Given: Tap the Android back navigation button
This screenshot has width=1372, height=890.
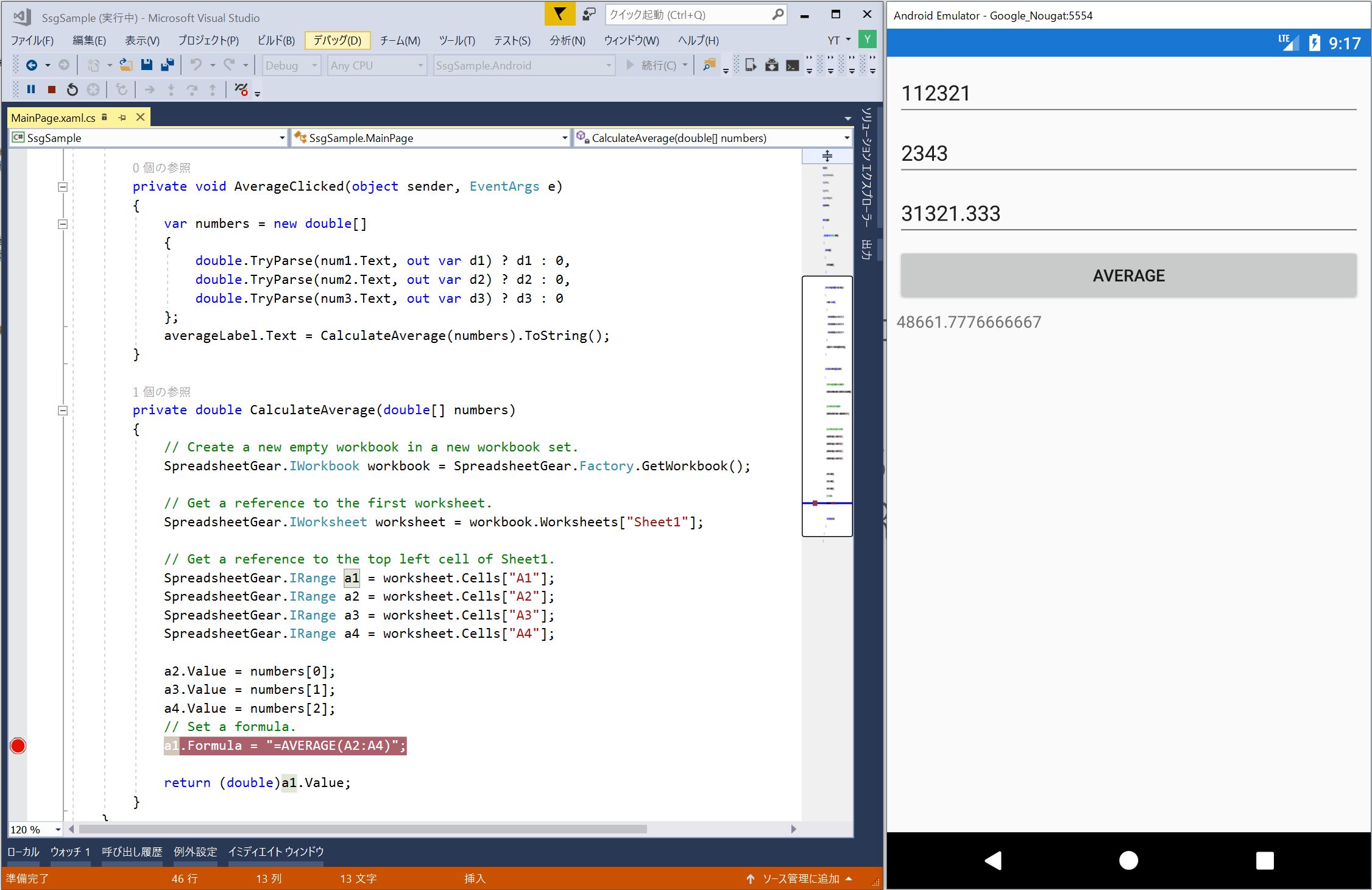Looking at the screenshot, I should coord(993,860).
